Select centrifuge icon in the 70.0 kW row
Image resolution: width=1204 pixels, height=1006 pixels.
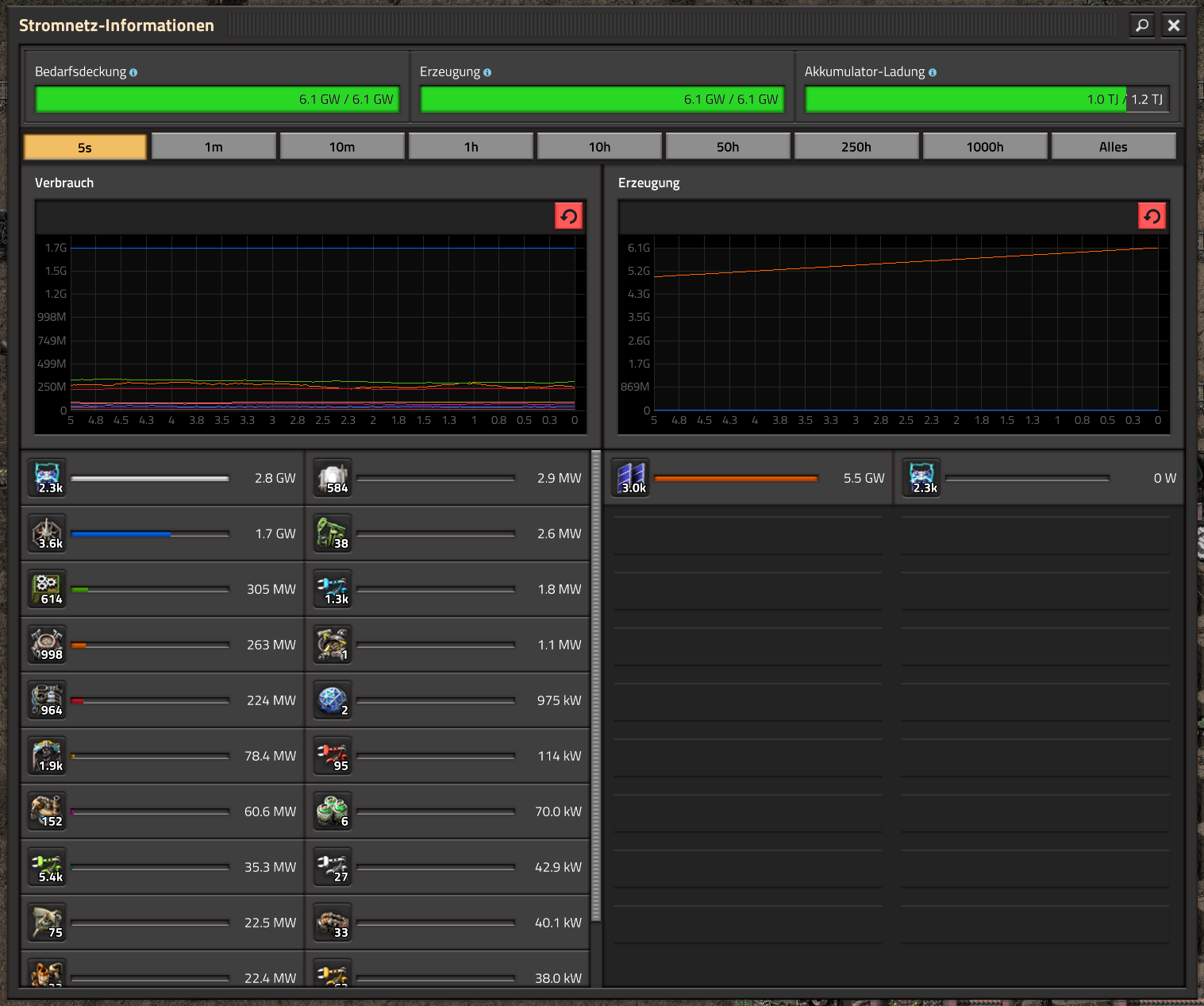coord(333,811)
